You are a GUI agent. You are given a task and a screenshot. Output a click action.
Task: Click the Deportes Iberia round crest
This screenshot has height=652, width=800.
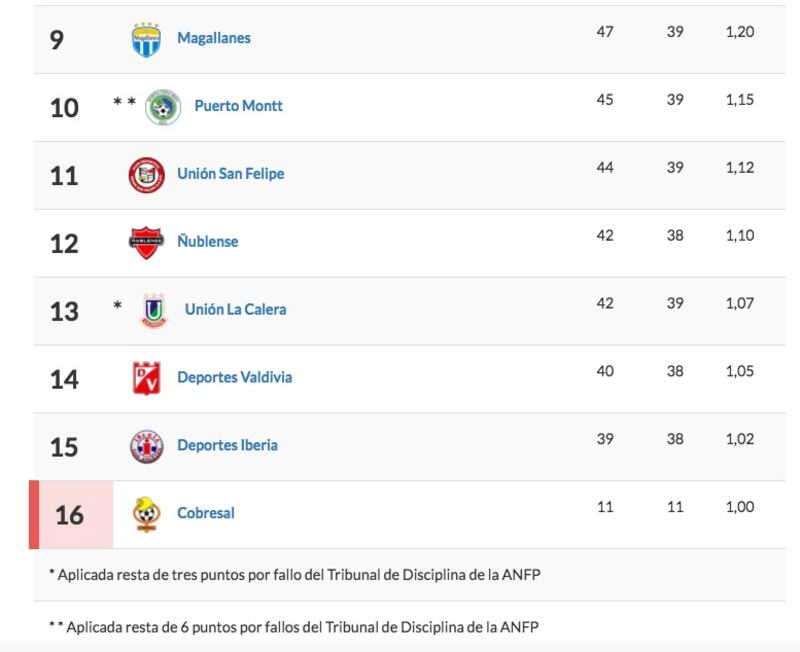point(146,446)
